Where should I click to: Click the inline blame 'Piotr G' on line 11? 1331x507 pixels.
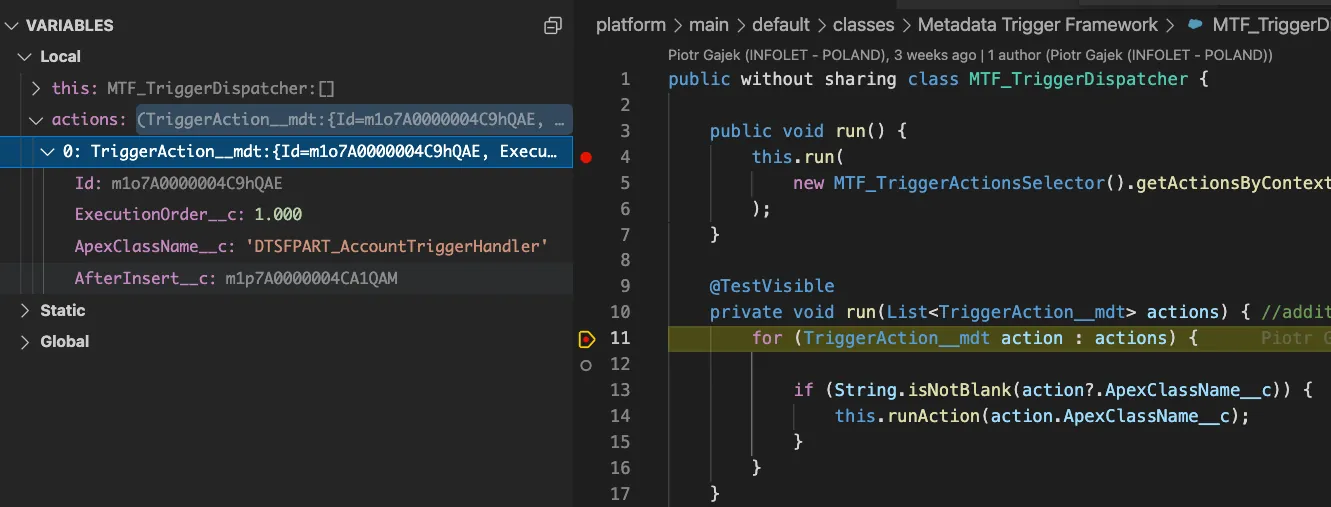[1295, 339]
